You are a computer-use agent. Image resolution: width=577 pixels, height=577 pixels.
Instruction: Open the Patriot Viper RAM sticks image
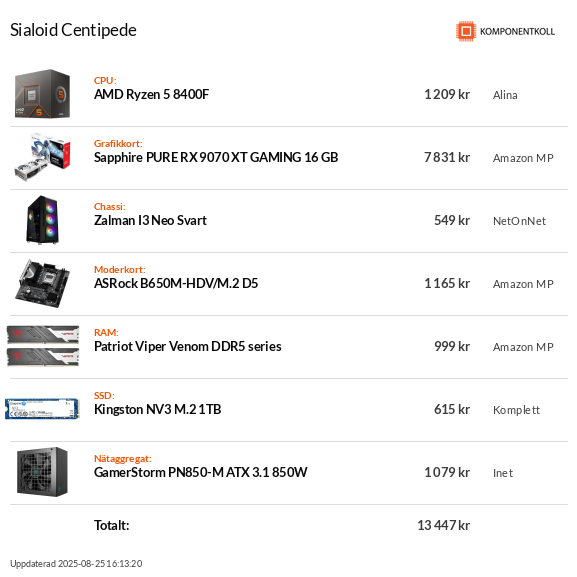coord(43,346)
